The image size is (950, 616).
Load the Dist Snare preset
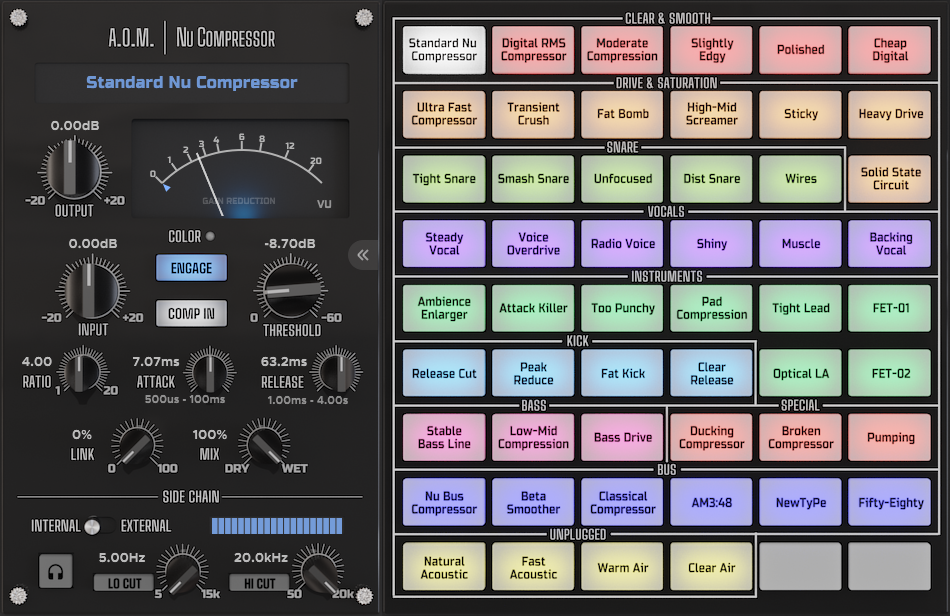(712, 179)
